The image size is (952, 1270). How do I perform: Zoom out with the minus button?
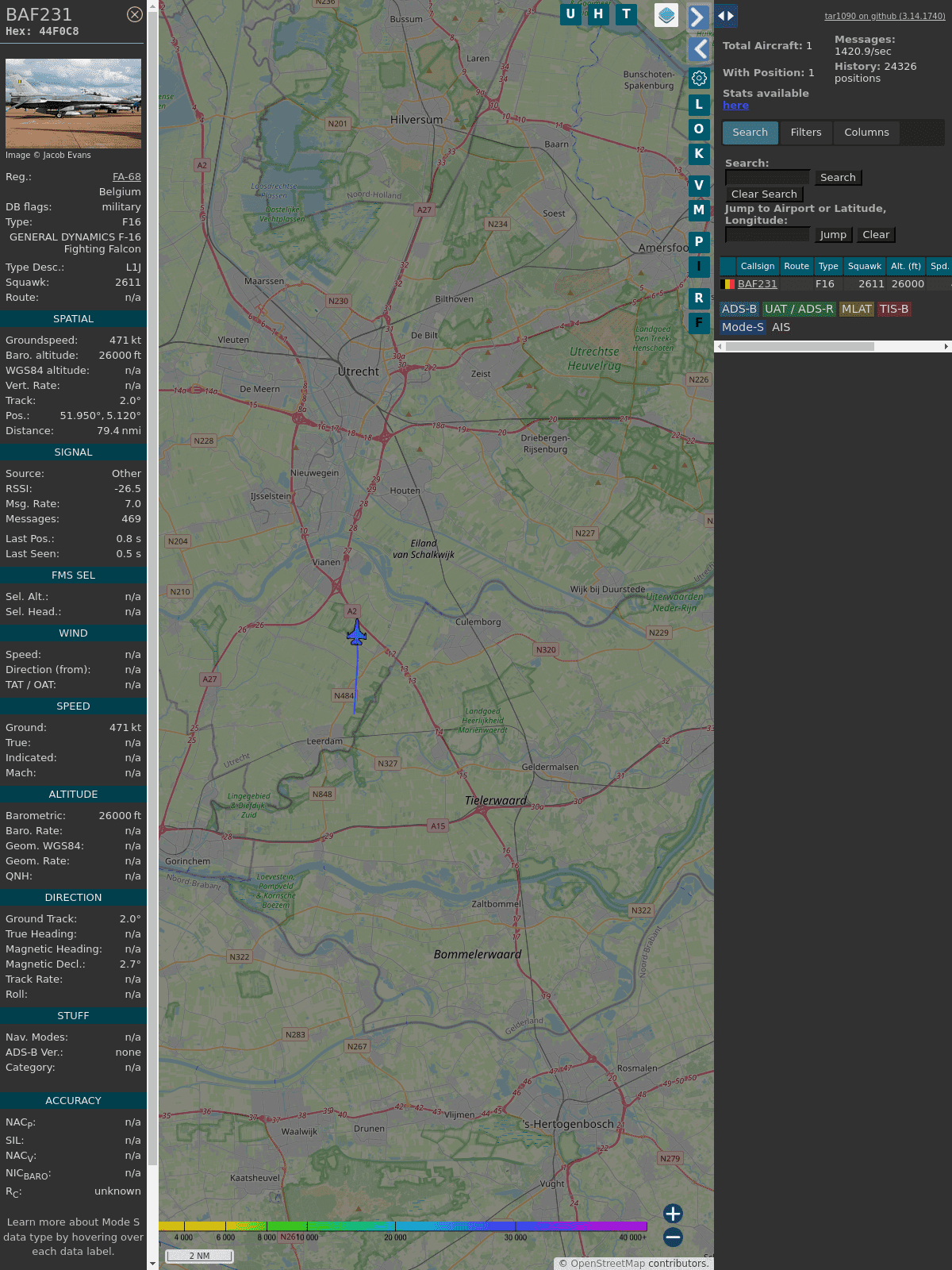(673, 1237)
